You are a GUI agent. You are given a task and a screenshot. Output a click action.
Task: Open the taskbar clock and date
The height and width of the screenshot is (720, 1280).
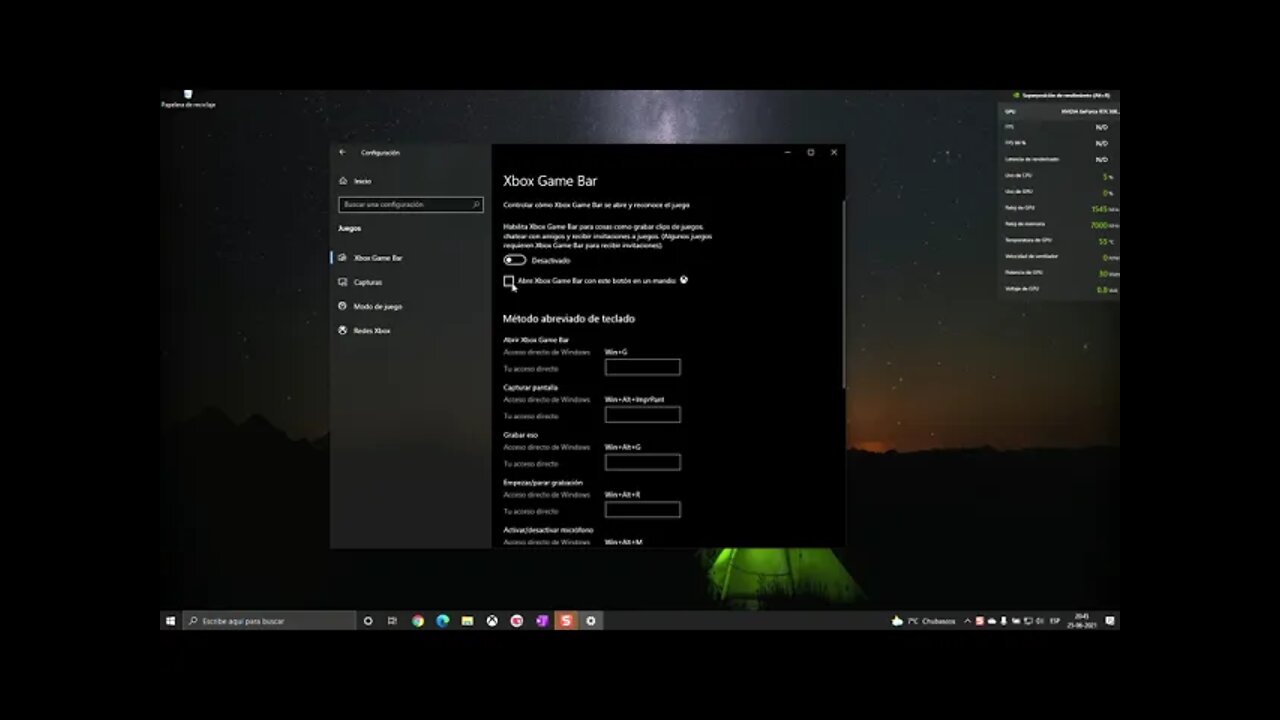(1082, 621)
